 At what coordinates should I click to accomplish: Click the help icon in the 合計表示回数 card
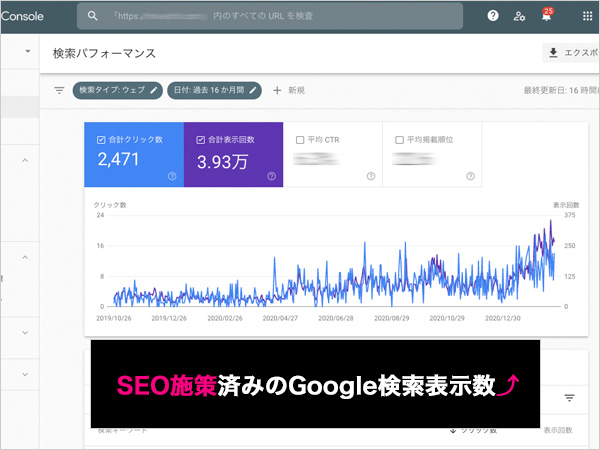[272, 176]
